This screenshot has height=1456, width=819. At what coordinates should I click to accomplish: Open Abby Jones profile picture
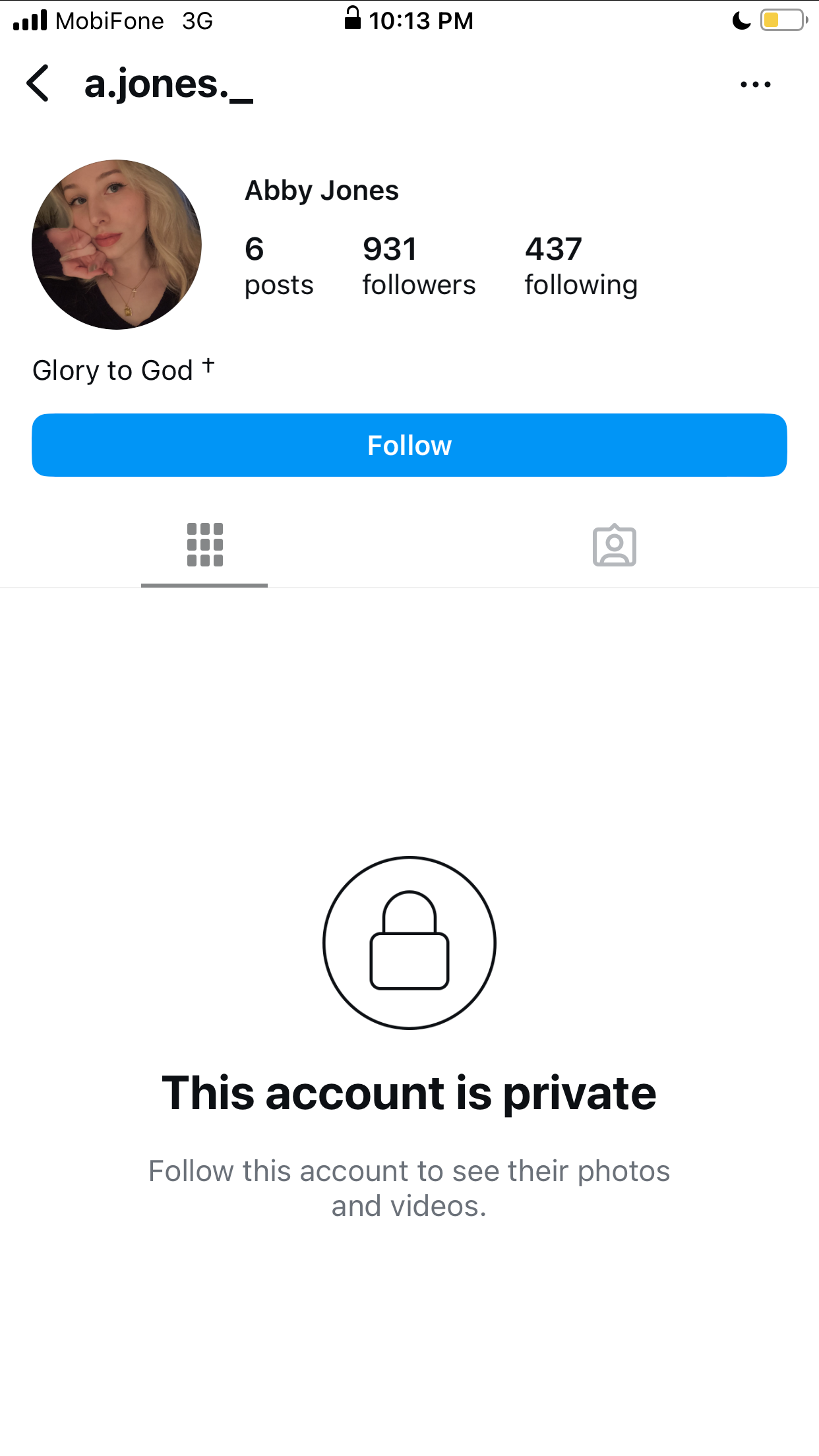(117, 244)
